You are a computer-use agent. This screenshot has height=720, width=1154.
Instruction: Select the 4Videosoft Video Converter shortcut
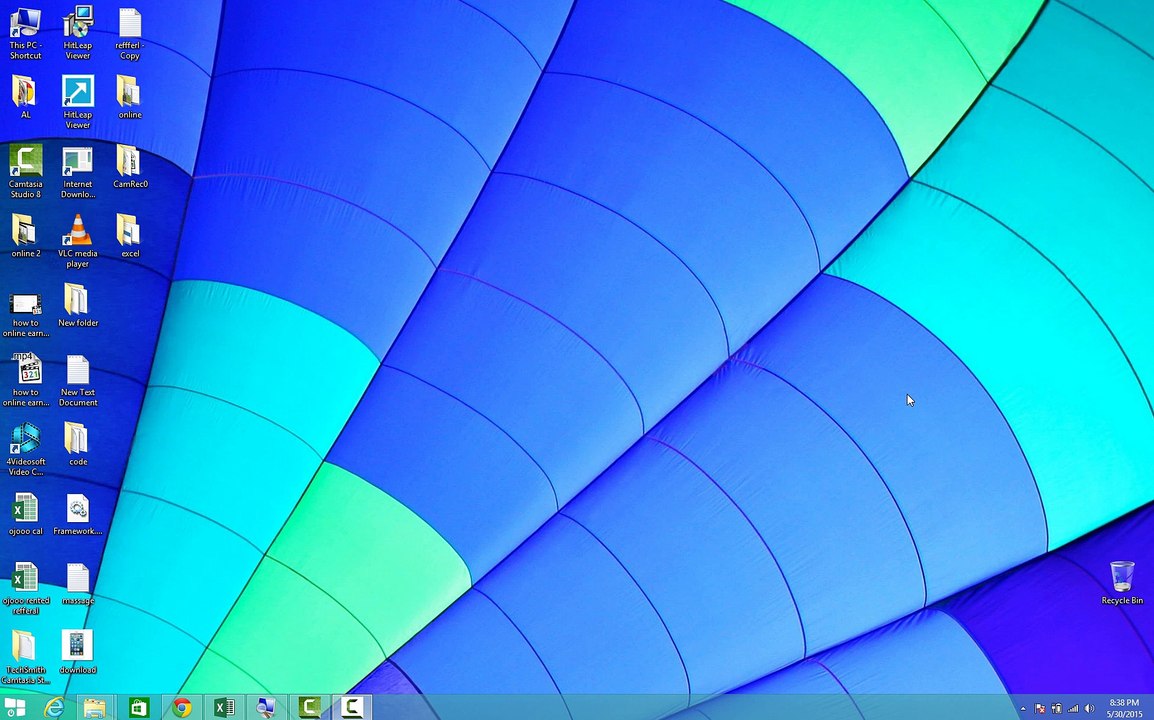pos(25,439)
